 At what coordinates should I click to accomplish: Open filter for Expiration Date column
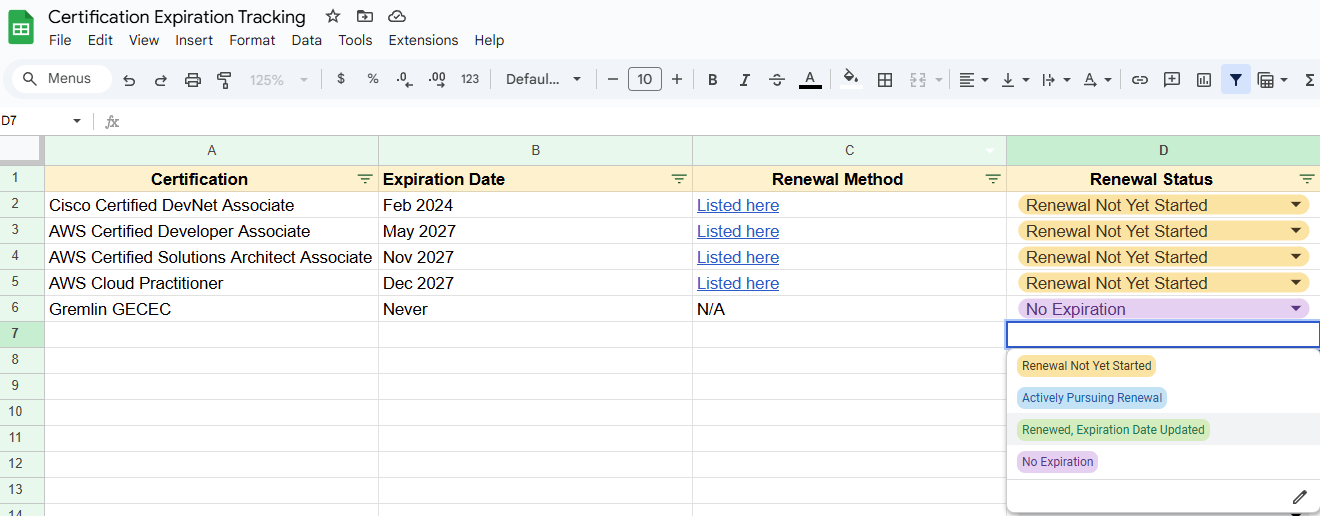[679, 179]
